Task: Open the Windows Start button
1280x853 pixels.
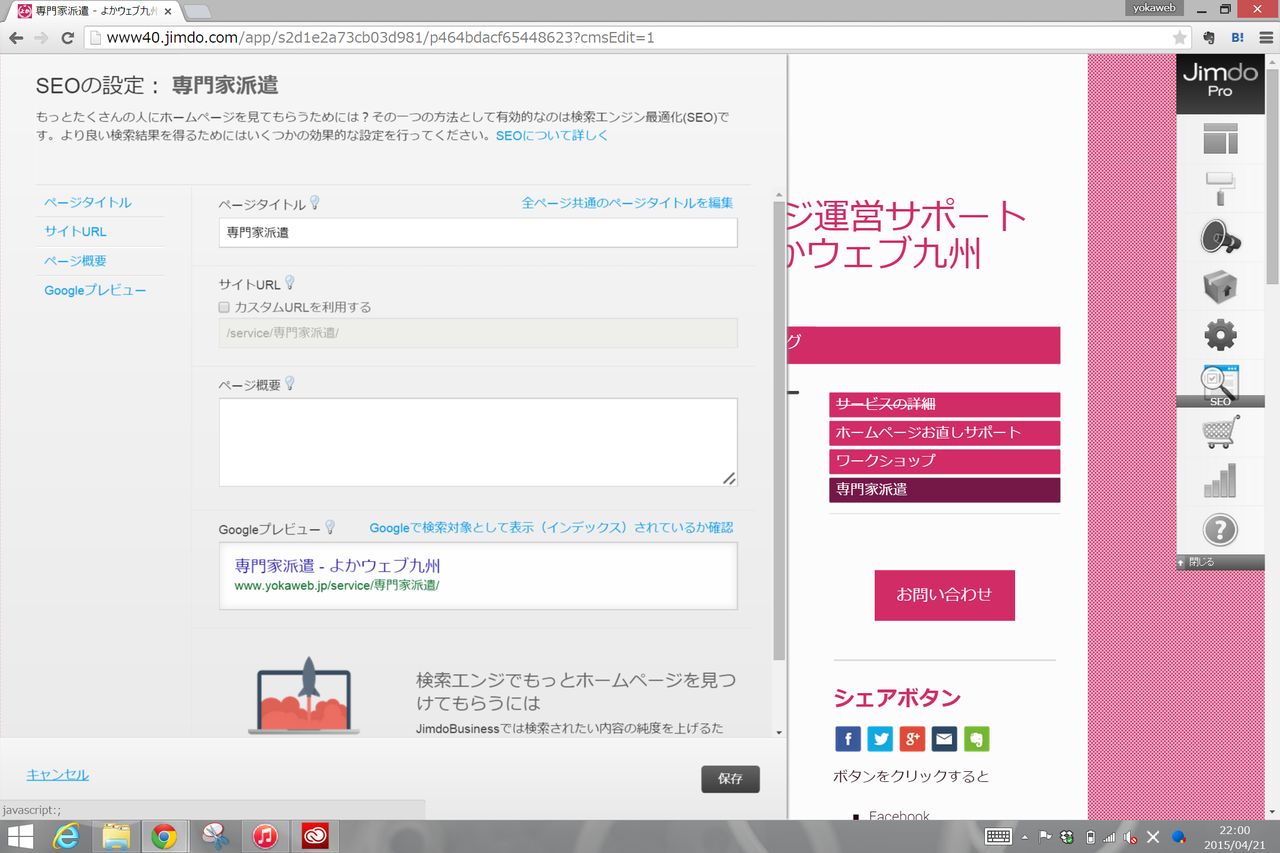Action: (x=20, y=836)
